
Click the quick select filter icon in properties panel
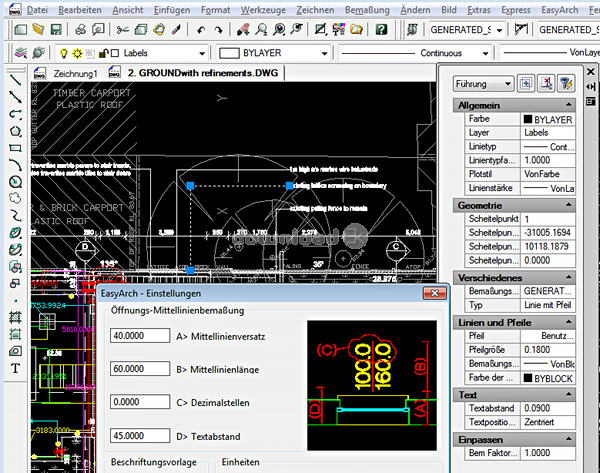pos(566,83)
